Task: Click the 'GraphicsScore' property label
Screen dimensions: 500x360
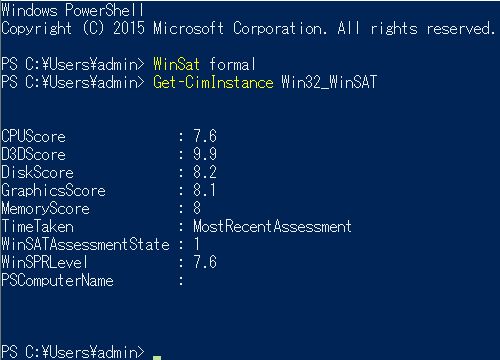Action: pyautogui.click(x=53, y=190)
